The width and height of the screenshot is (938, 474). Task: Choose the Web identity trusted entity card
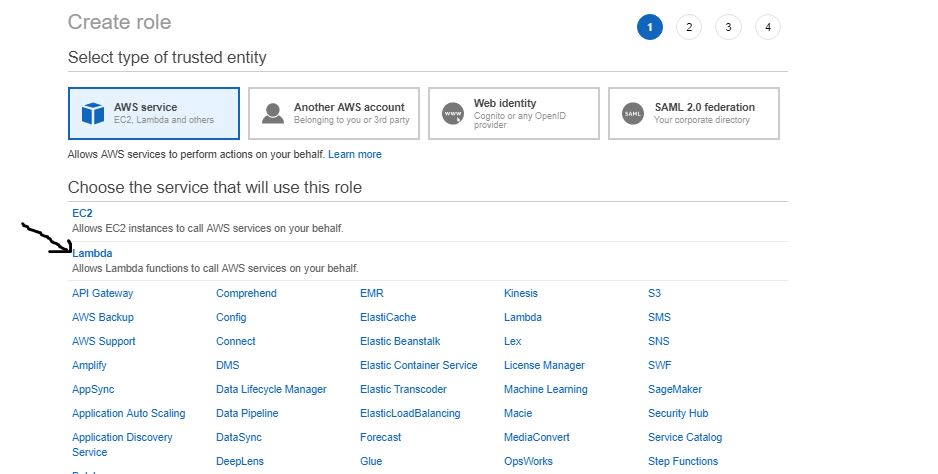tap(514, 113)
